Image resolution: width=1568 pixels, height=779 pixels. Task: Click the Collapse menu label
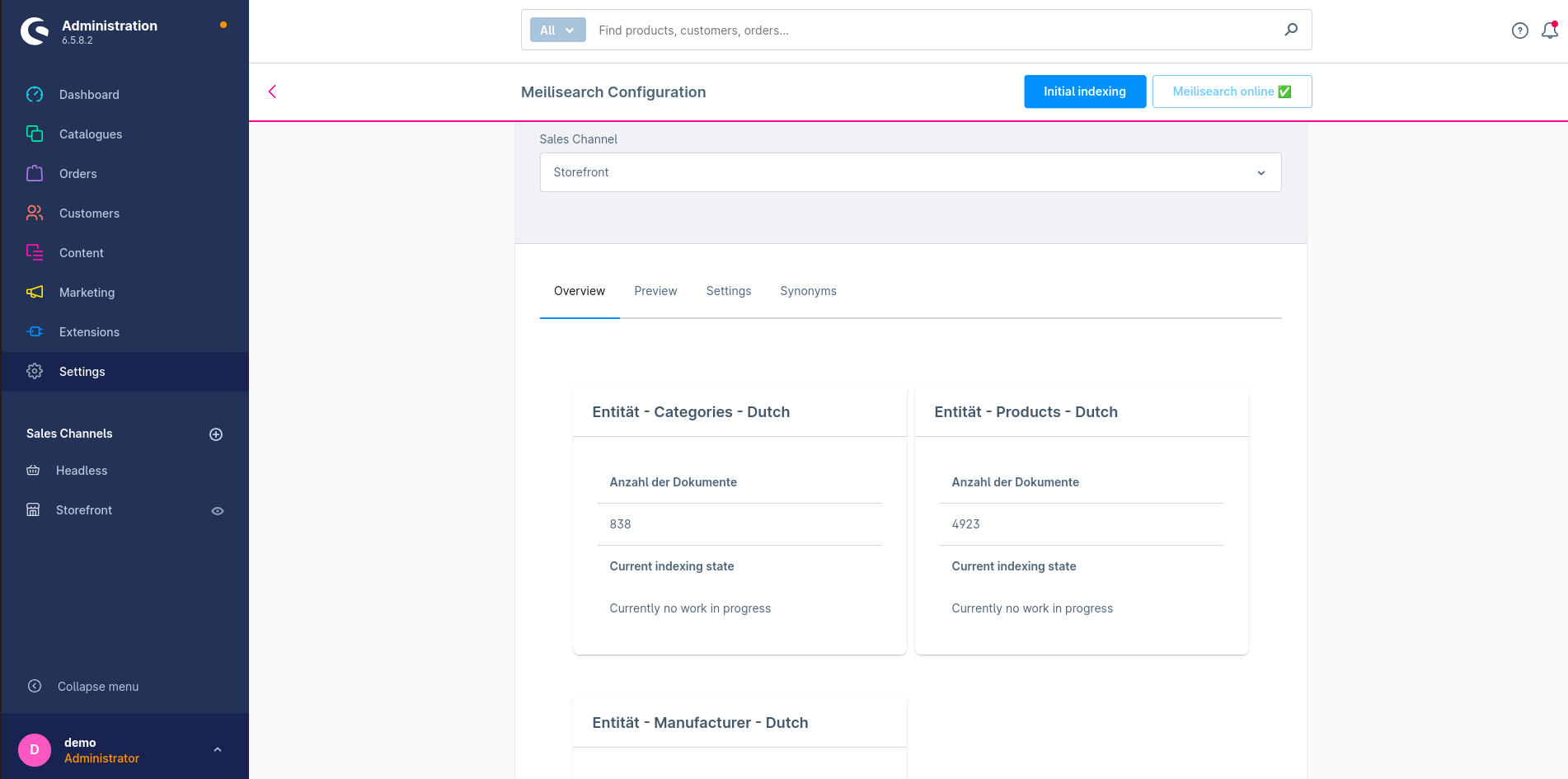pos(98,687)
